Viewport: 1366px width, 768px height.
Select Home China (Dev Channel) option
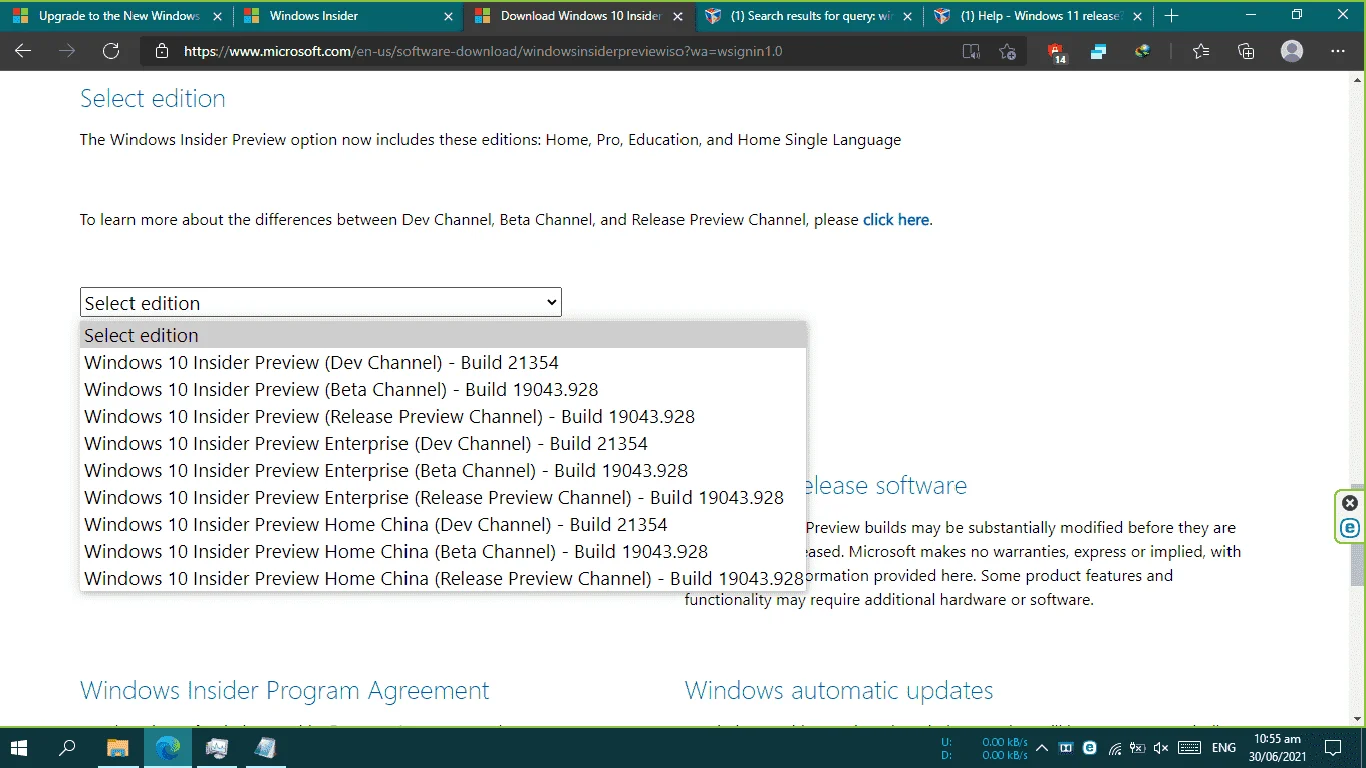coord(443,524)
